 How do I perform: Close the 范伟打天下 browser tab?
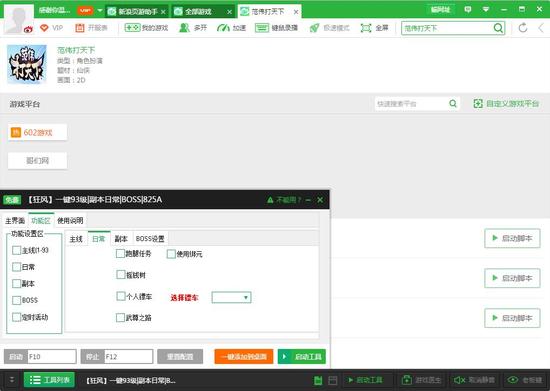tap(296, 12)
